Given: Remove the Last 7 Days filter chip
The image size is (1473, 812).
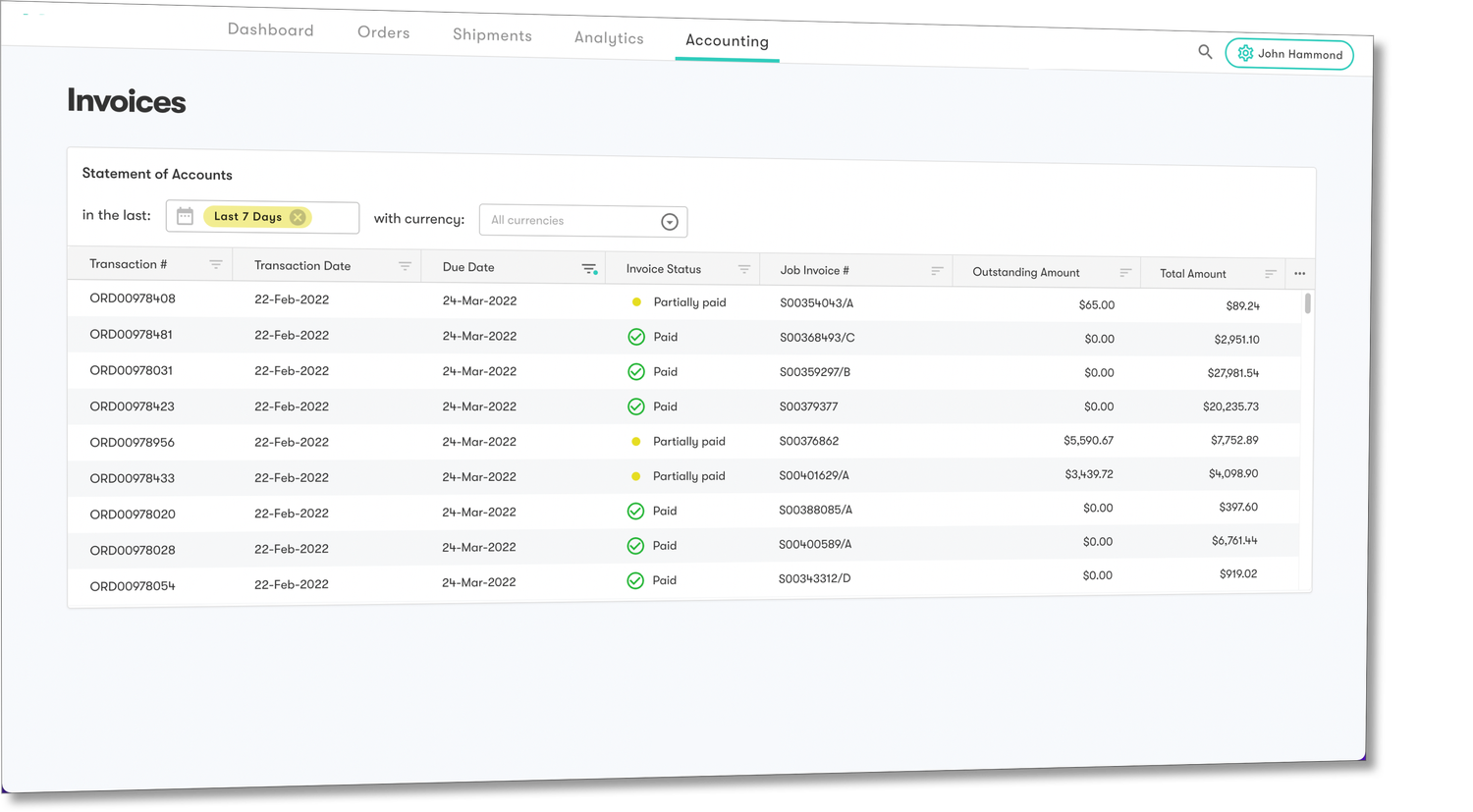Looking at the screenshot, I should click(298, 216).
